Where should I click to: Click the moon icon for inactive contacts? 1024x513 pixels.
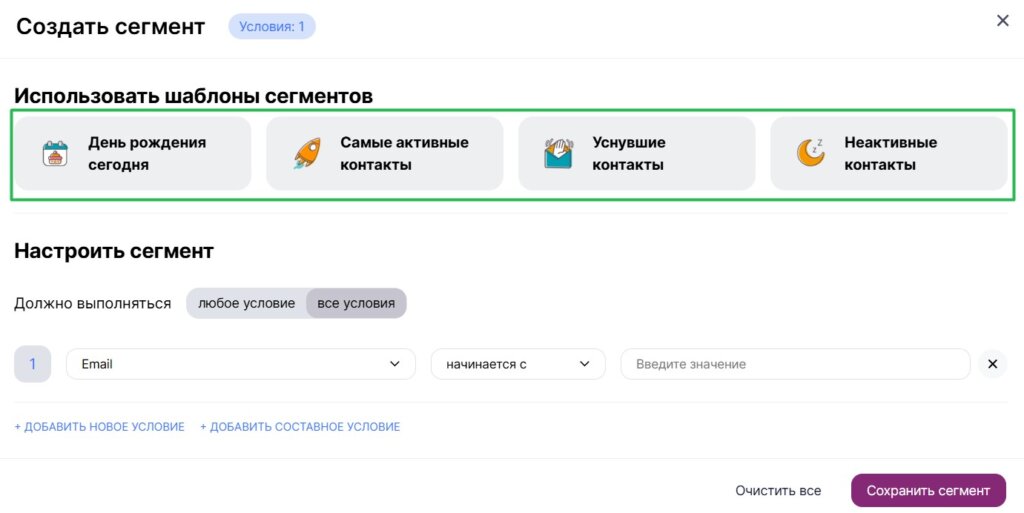[x=810, y=153]
